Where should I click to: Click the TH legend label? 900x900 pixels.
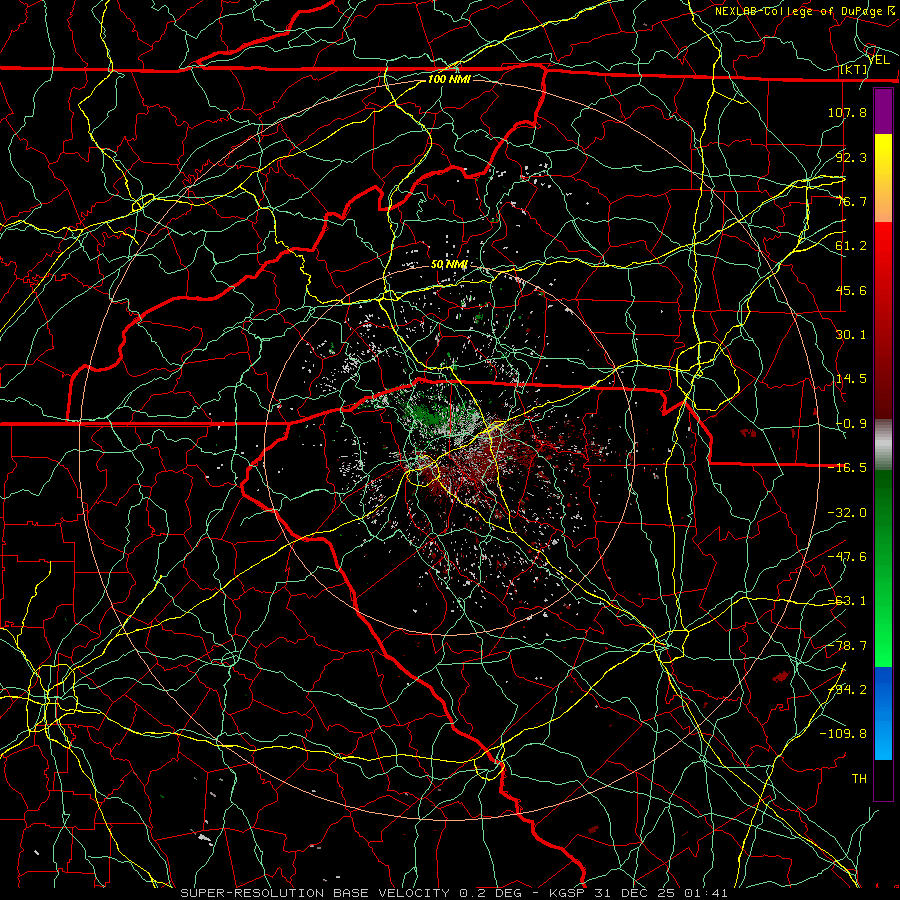click(x=859, y=779)
